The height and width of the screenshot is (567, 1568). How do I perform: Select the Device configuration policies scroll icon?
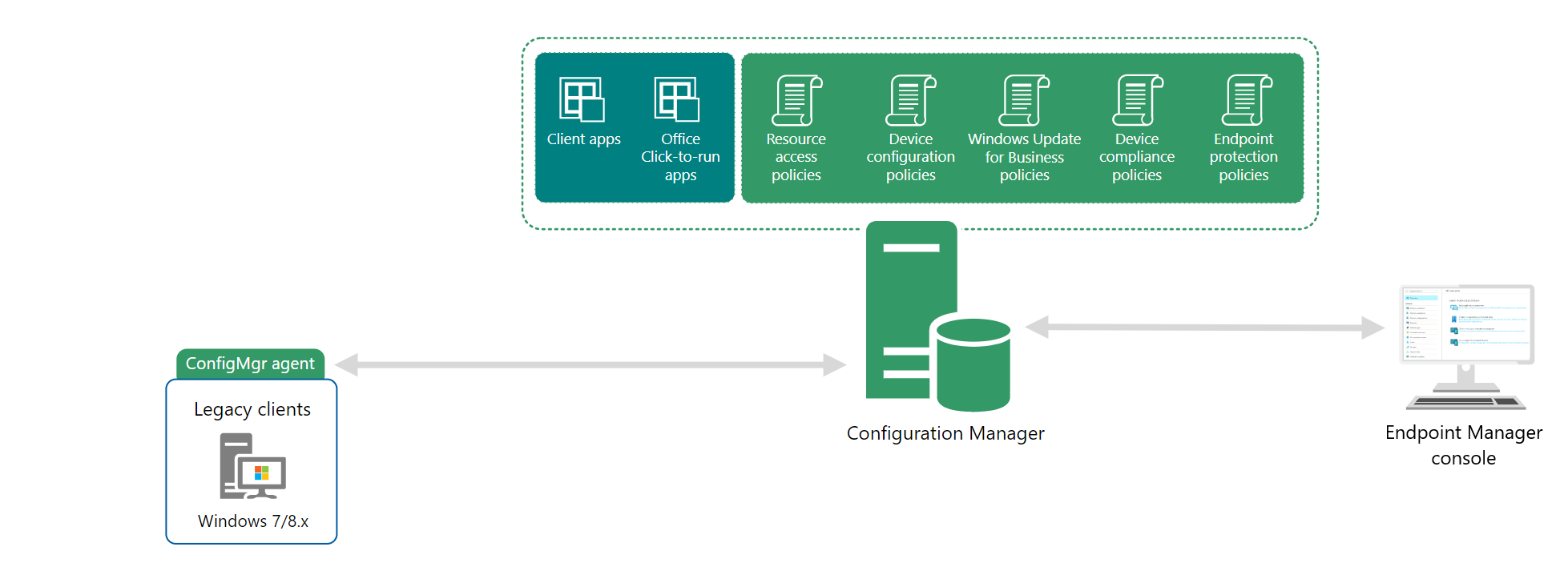pyautogui.click(x=911, y=101)
